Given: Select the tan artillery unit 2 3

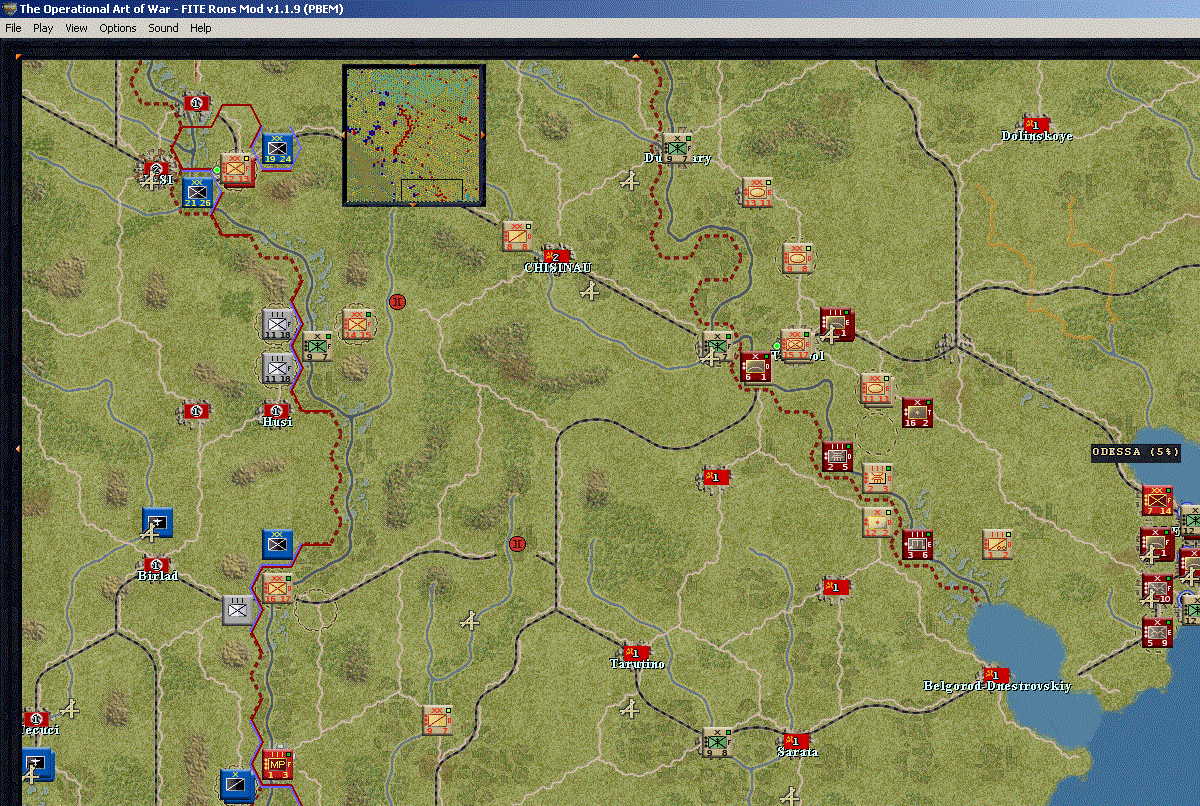Looking at the screenshot, I should tap(878, 477).
